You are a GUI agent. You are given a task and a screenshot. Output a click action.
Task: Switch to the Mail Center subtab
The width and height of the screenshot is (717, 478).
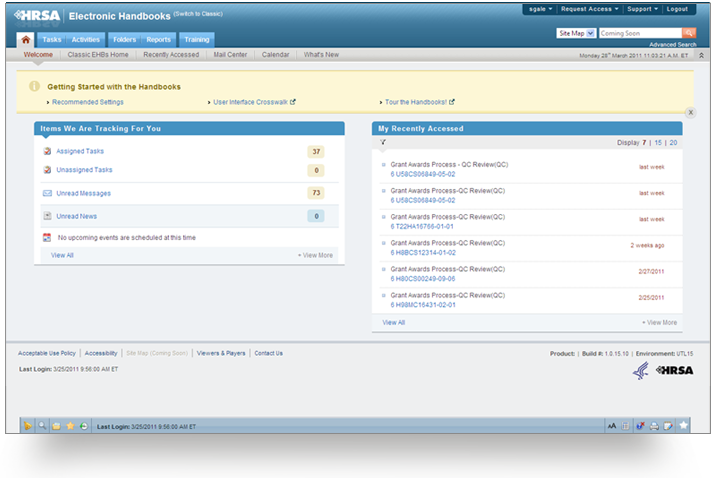231,55
